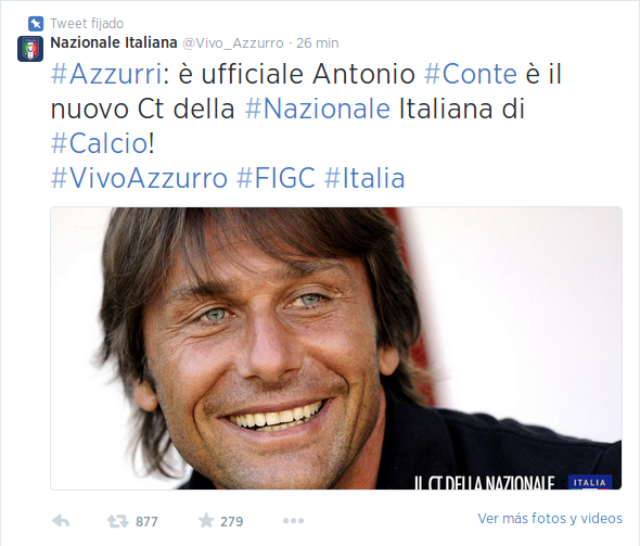Click the ITALIA badge on the photo
640x546 pixels.
[590, 482]
